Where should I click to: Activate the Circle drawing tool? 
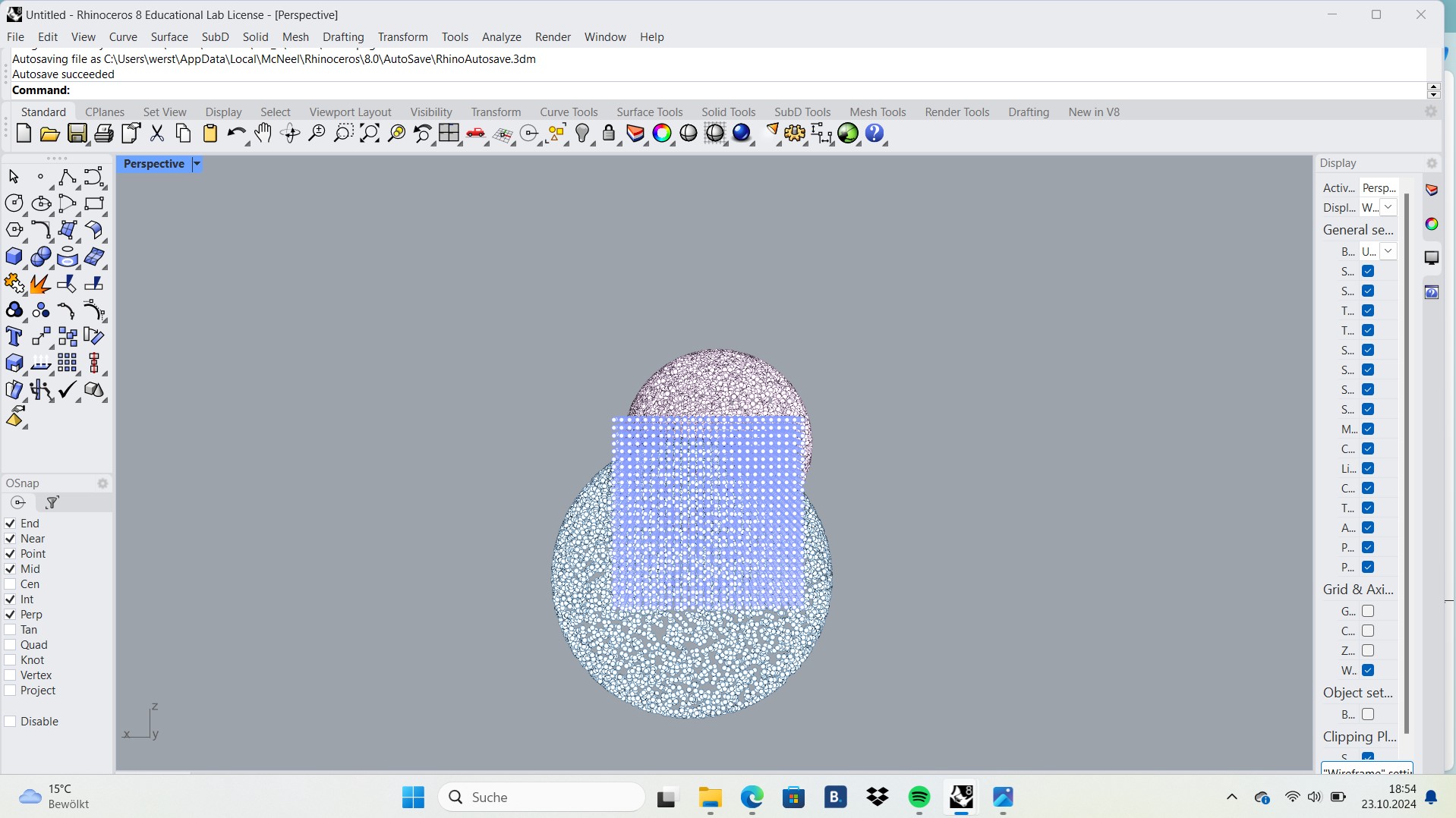[x=14, y=203]
